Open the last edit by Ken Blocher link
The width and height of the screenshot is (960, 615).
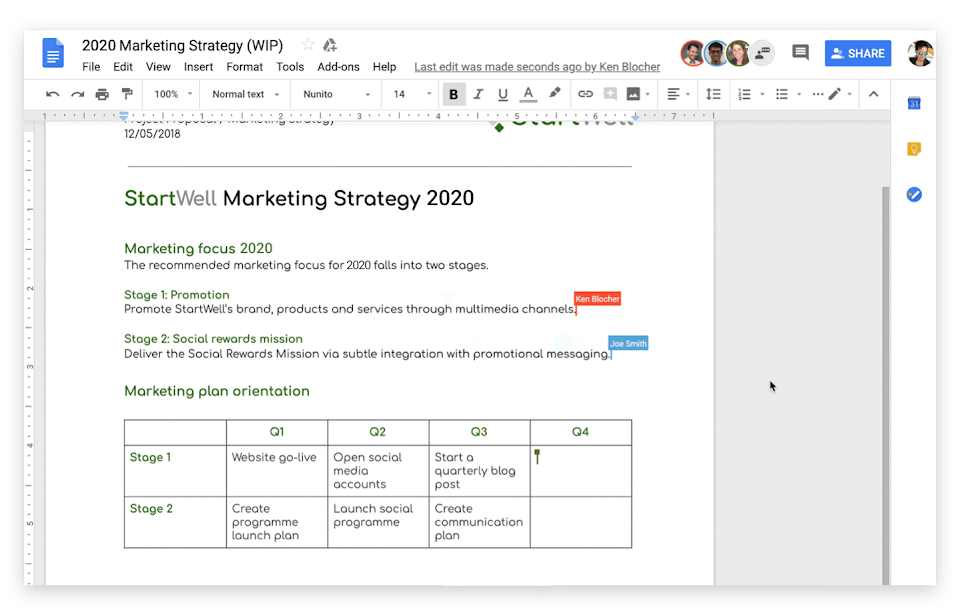tap(537, 67)
